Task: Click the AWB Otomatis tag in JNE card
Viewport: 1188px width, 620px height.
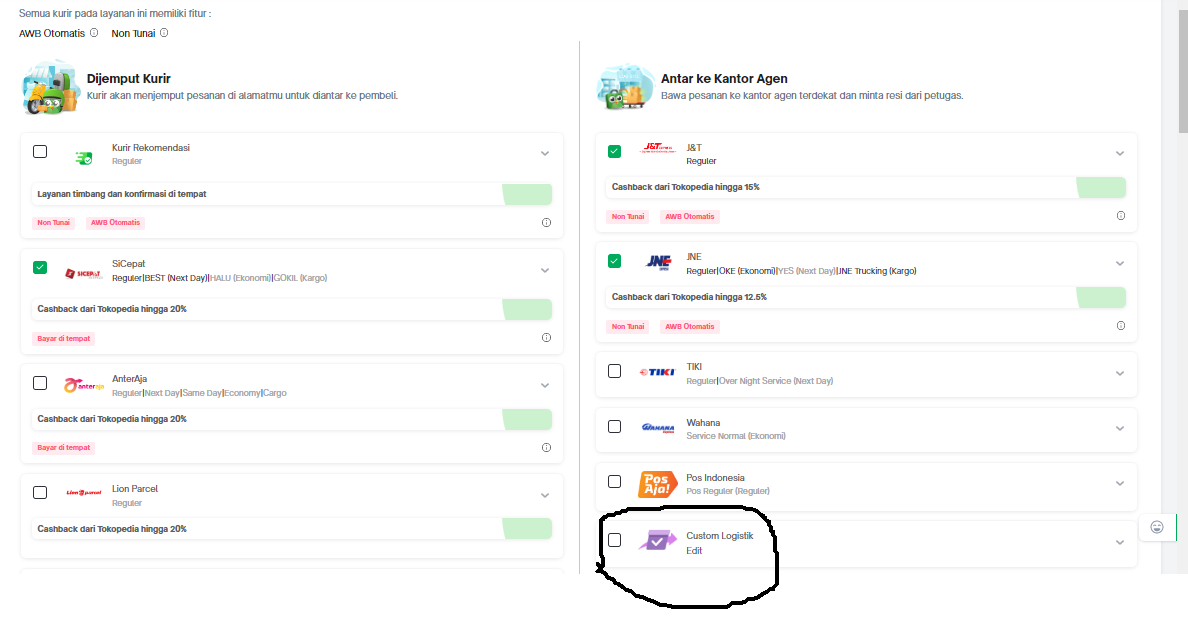Action: point(689,327)
